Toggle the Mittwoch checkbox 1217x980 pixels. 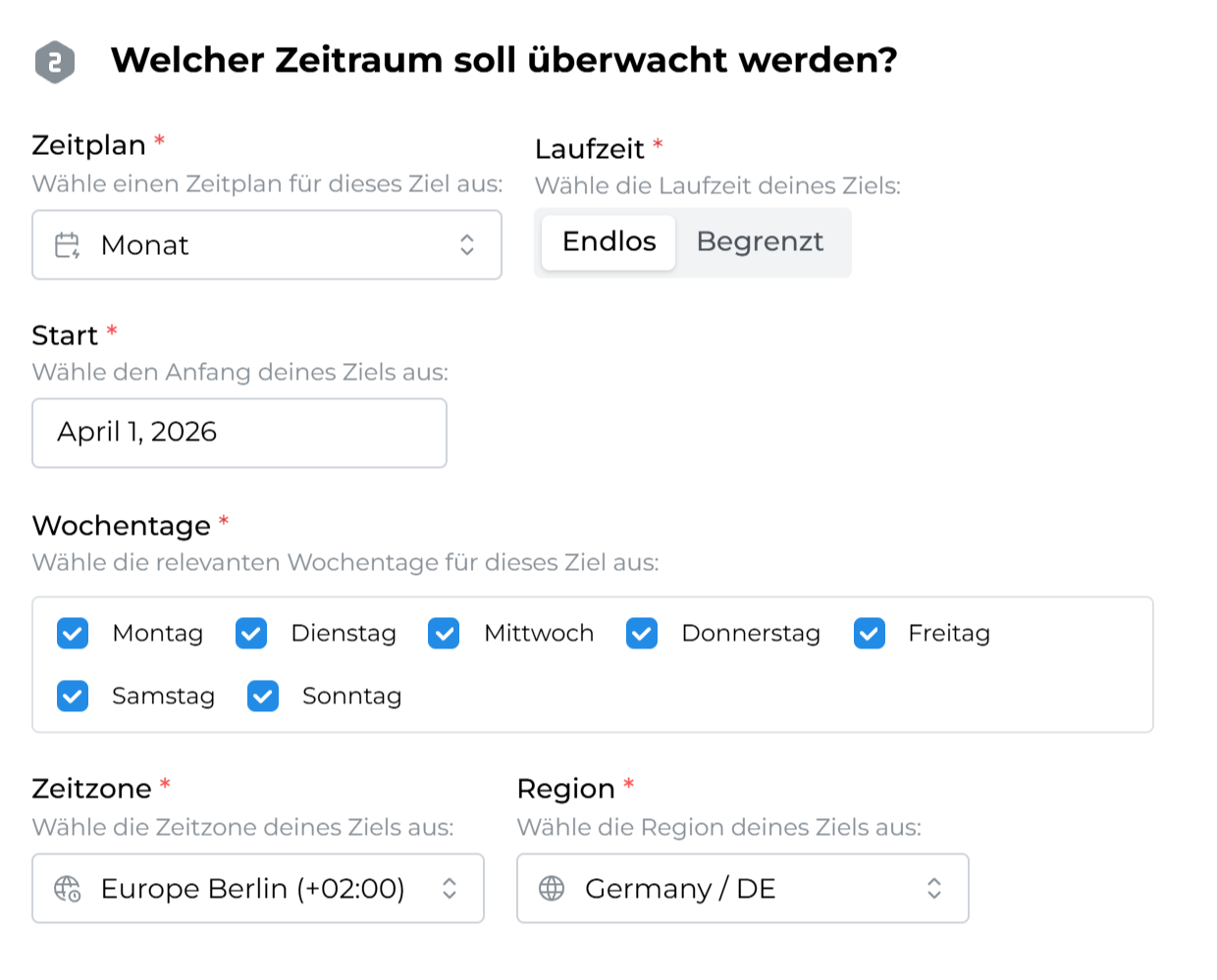pos(444,634)
